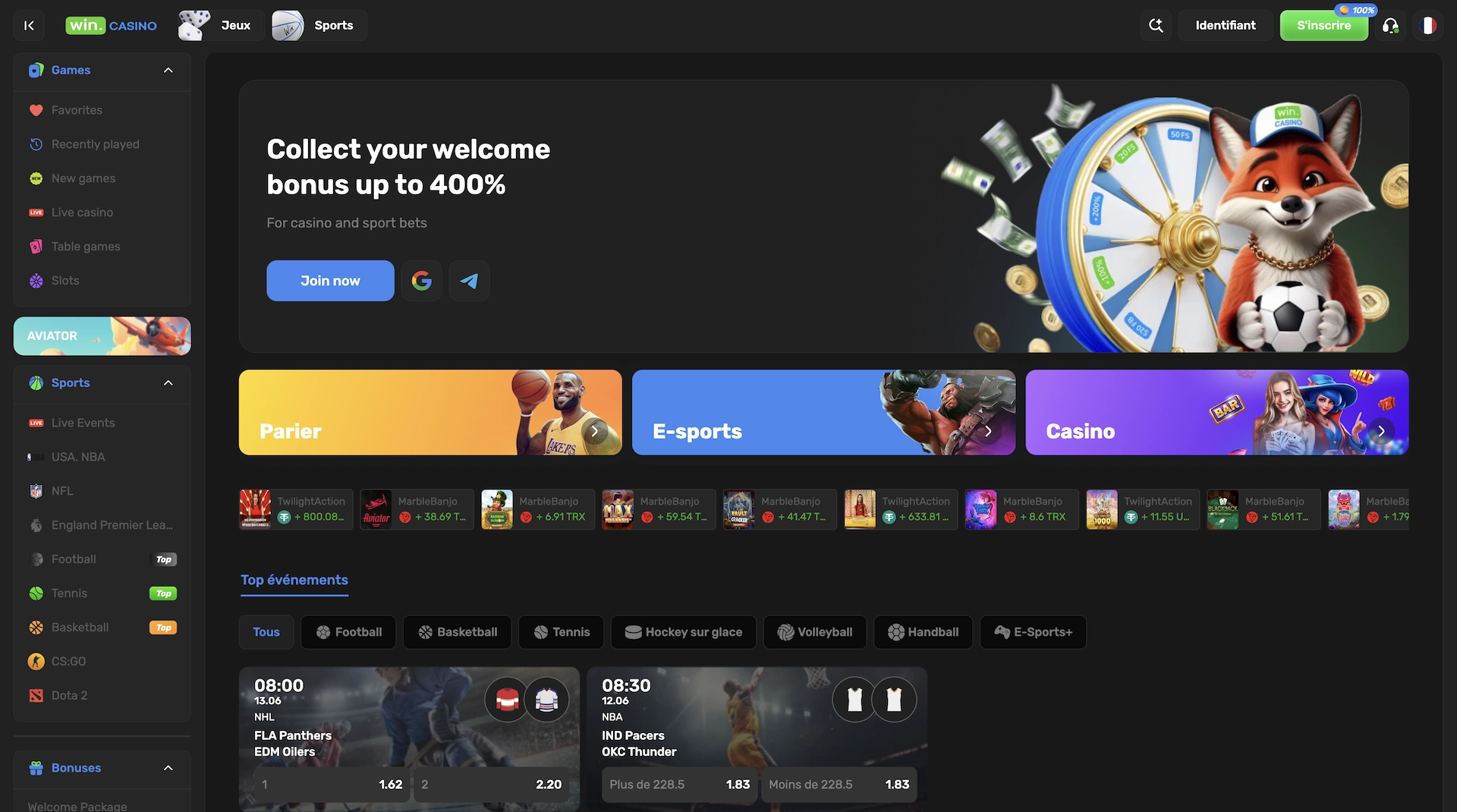
Task: Open the NFL section in the sidebar
Action: (61, 490)
